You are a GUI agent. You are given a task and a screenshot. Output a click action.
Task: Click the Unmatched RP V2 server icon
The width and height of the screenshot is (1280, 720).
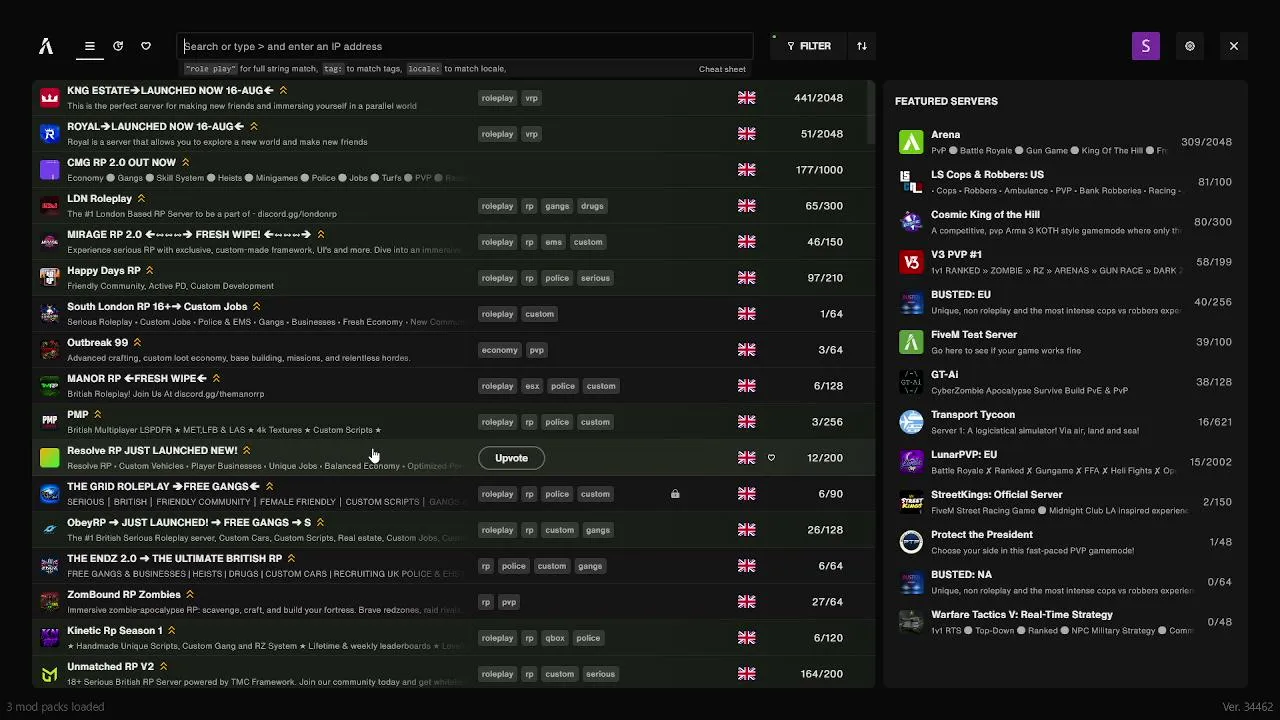(x=50, y=674)
